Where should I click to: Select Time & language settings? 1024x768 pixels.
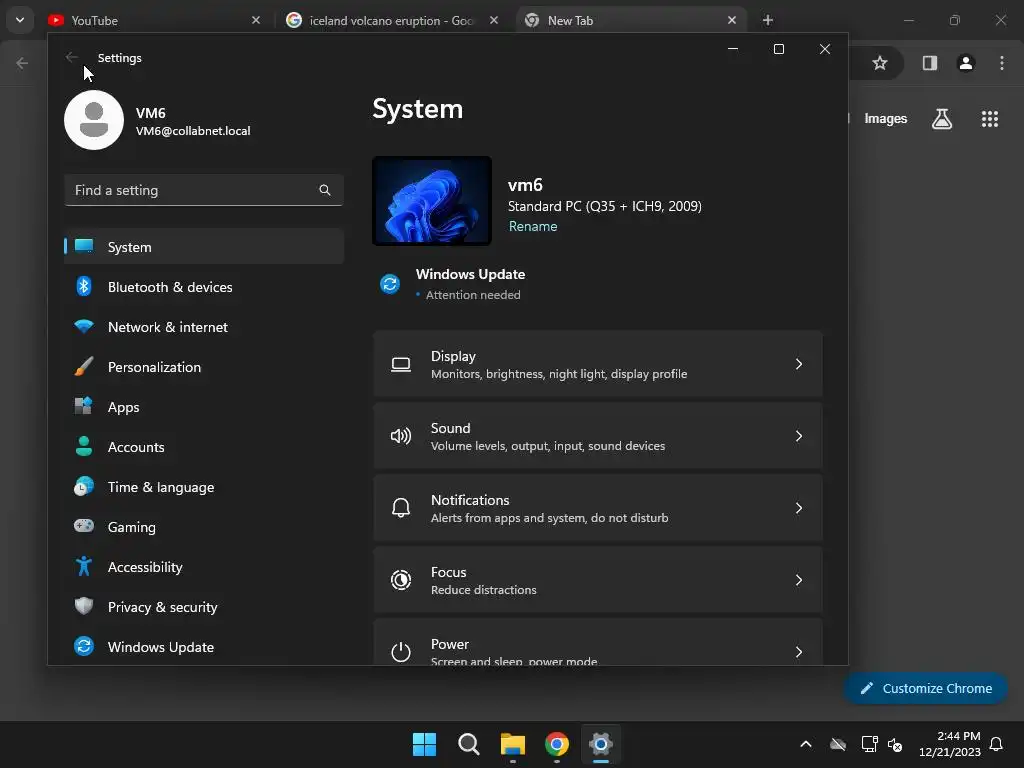[204, 487]
